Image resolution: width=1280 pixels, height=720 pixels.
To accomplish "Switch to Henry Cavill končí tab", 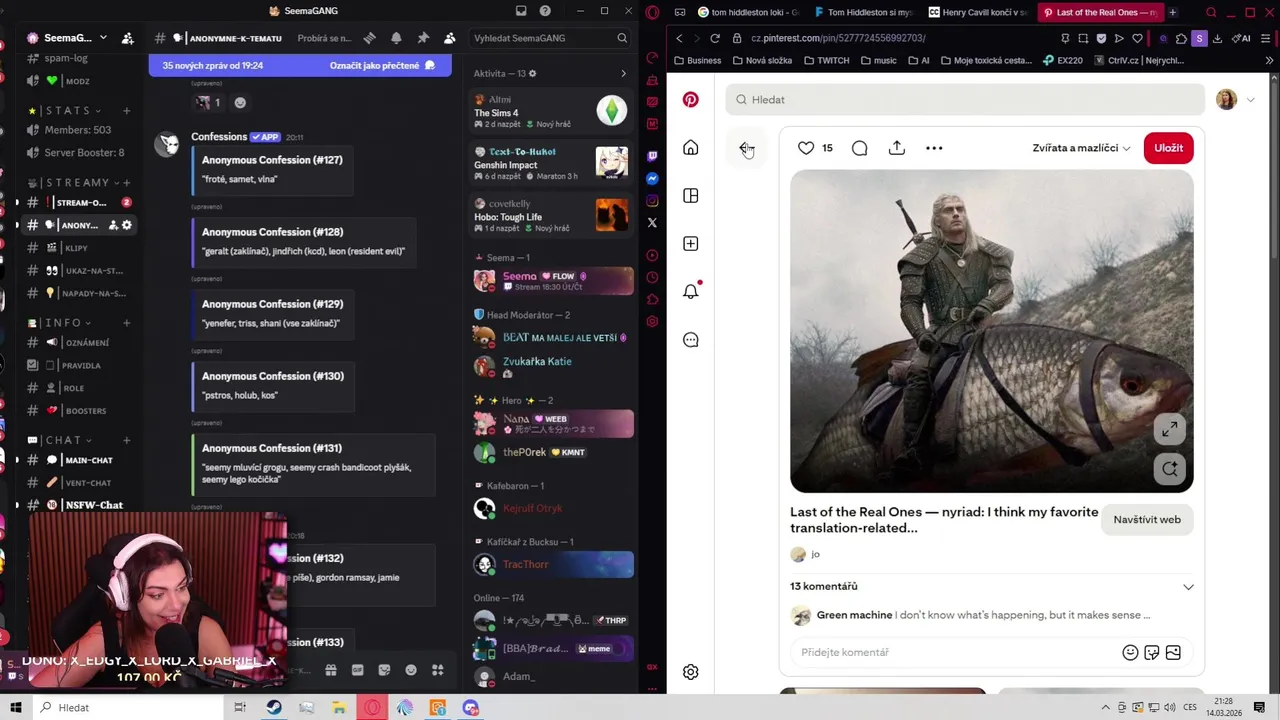I will point(978,12).
